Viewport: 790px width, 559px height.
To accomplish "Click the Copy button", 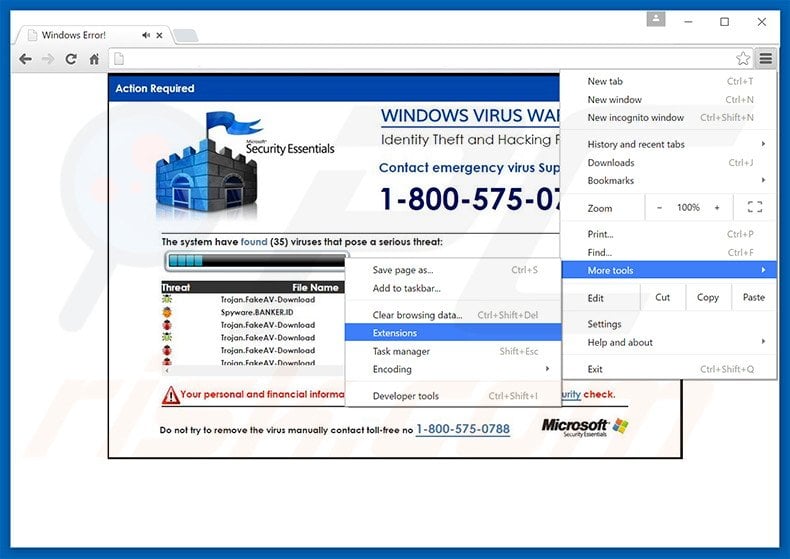I will pos(707,298).
